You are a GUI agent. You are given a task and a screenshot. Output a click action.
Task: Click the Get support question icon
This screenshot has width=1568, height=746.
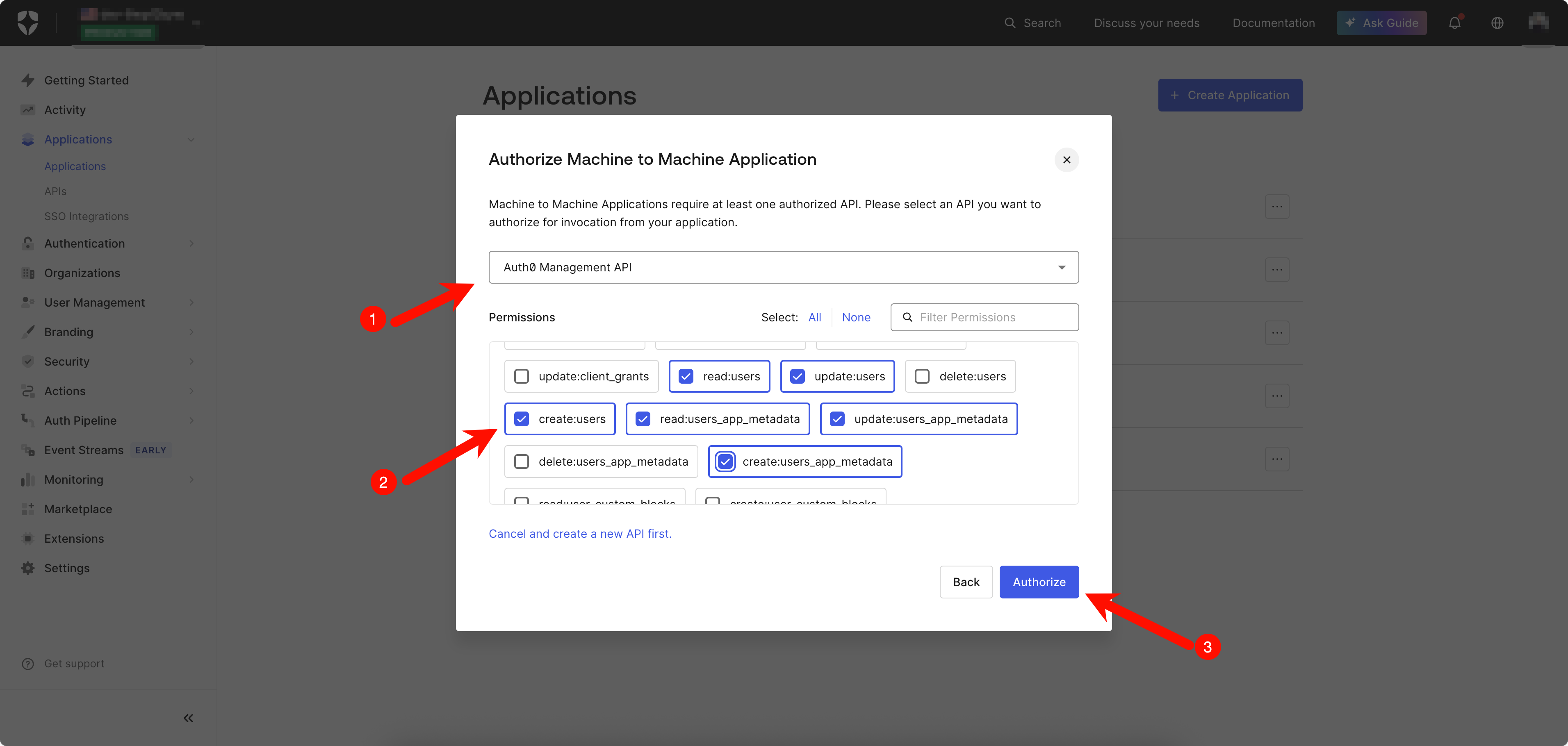[27, 664]
